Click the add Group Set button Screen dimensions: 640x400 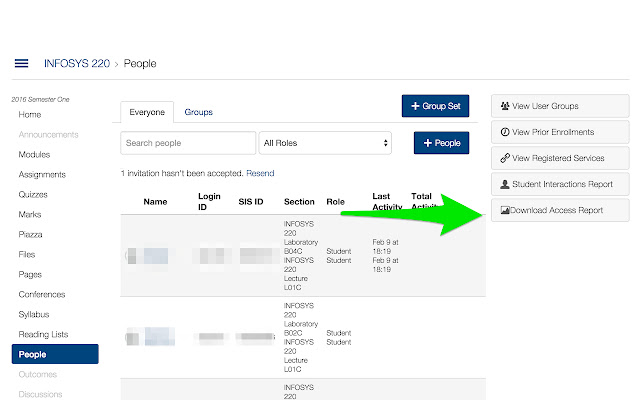pyautogui.click(x=435, y=106)
